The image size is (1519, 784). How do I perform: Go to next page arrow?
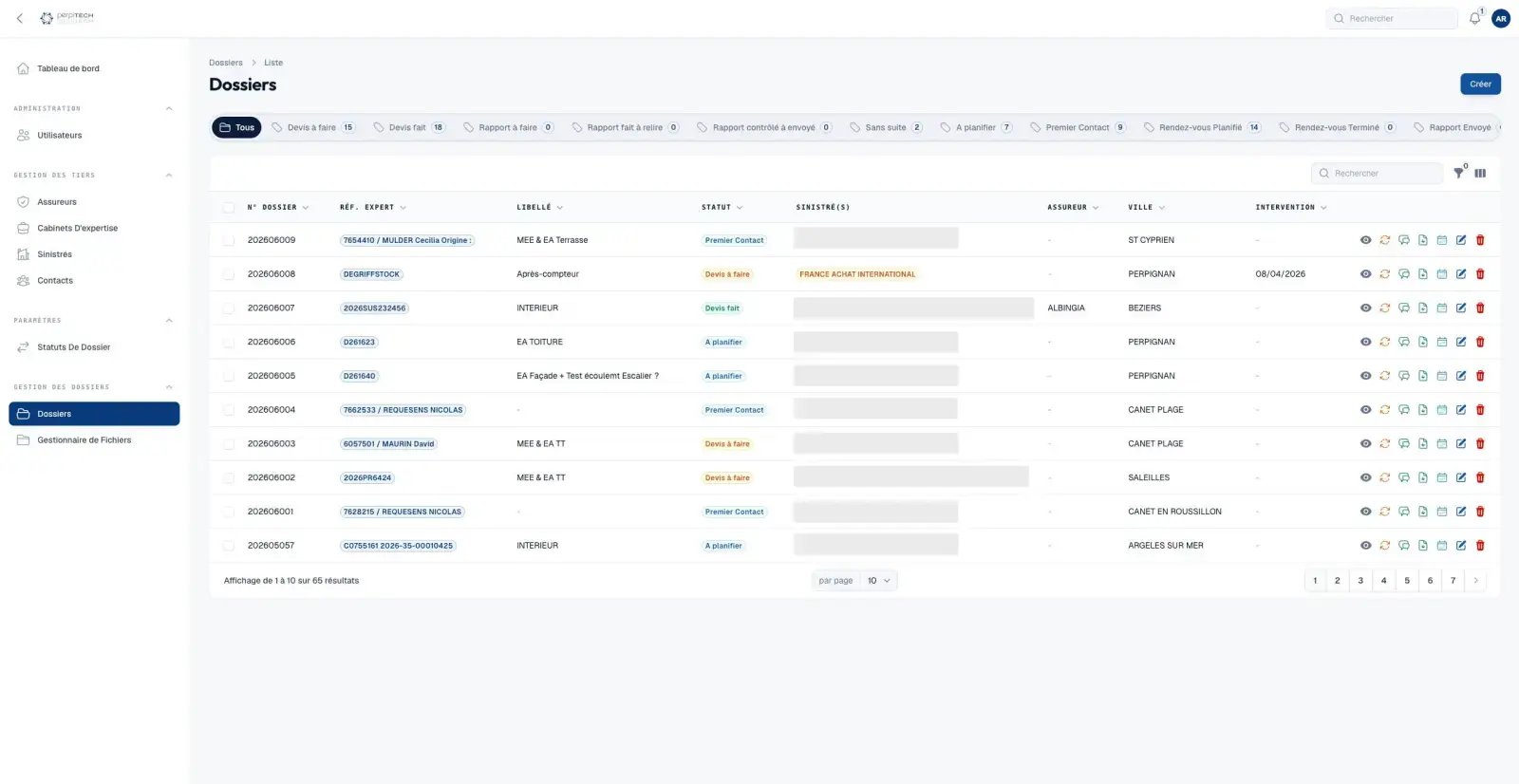coord(1475,581)
